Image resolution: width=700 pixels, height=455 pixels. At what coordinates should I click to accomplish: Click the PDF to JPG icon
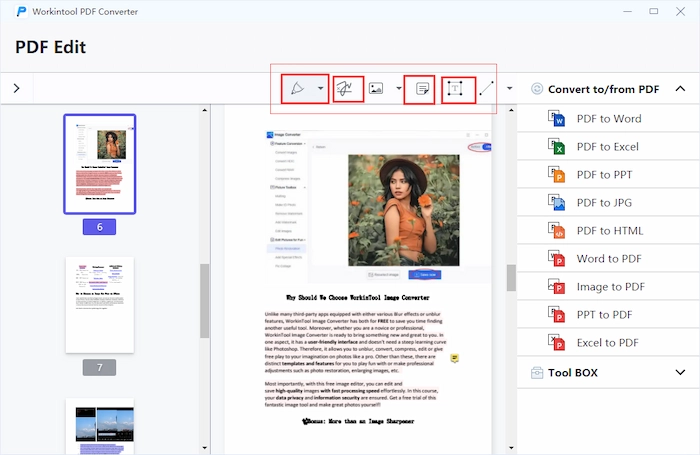(556, 203)
